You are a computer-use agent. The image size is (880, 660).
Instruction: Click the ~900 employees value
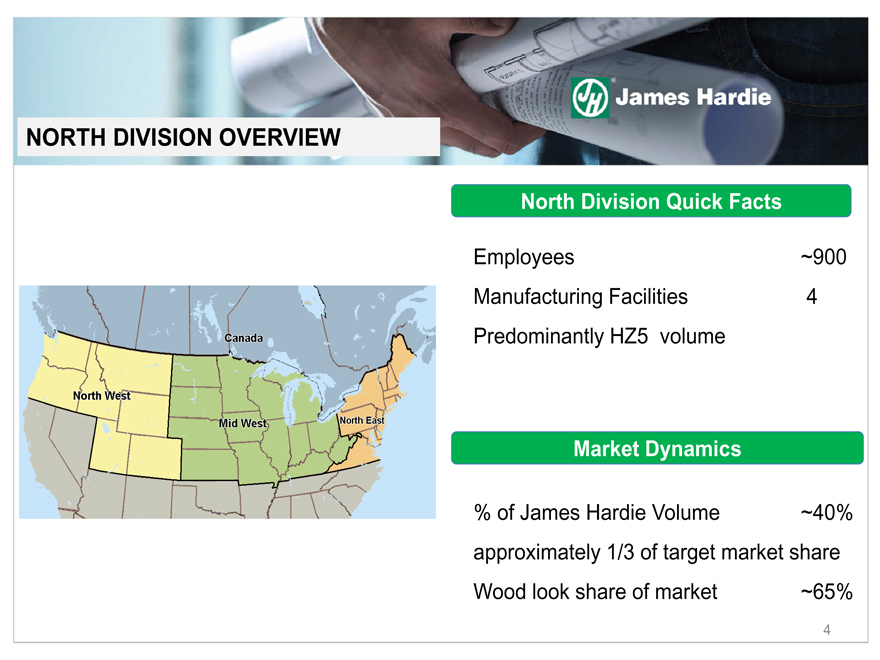tap(823, 258)
